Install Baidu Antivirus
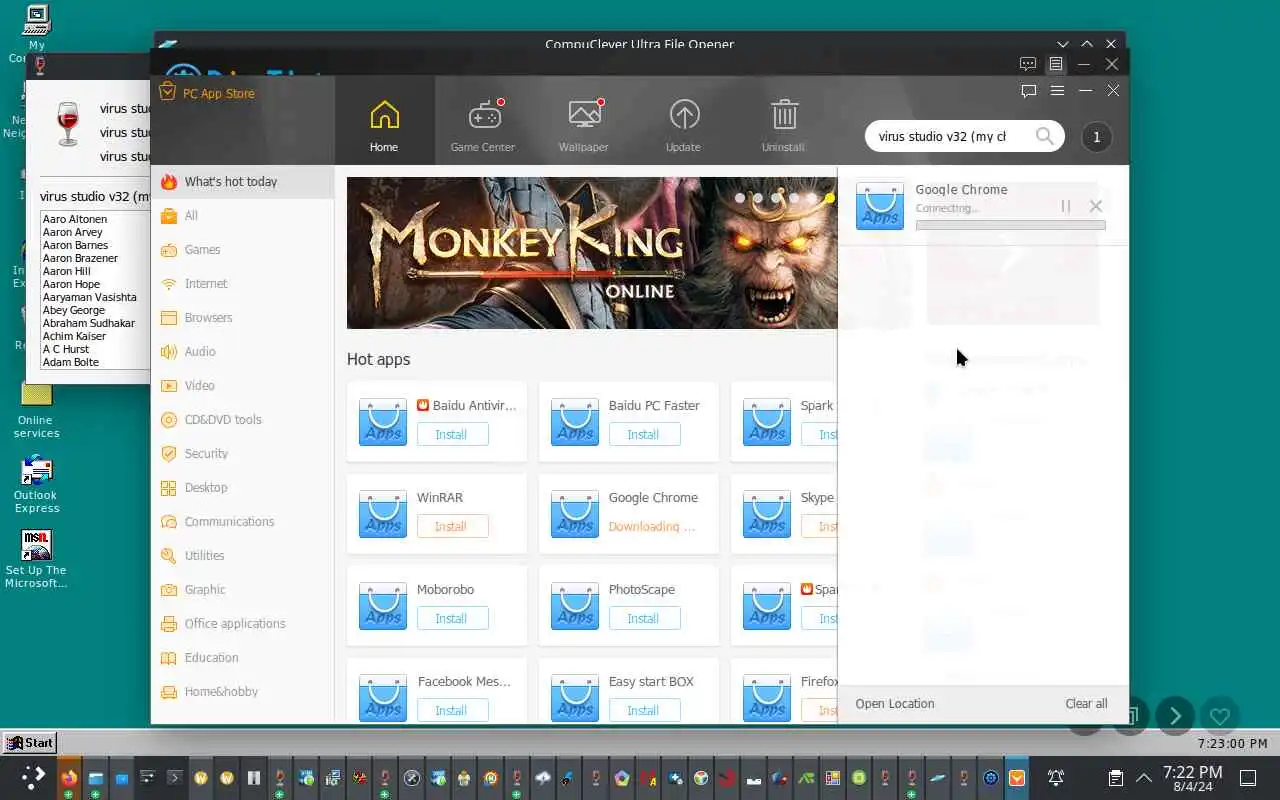 point(451,435)
